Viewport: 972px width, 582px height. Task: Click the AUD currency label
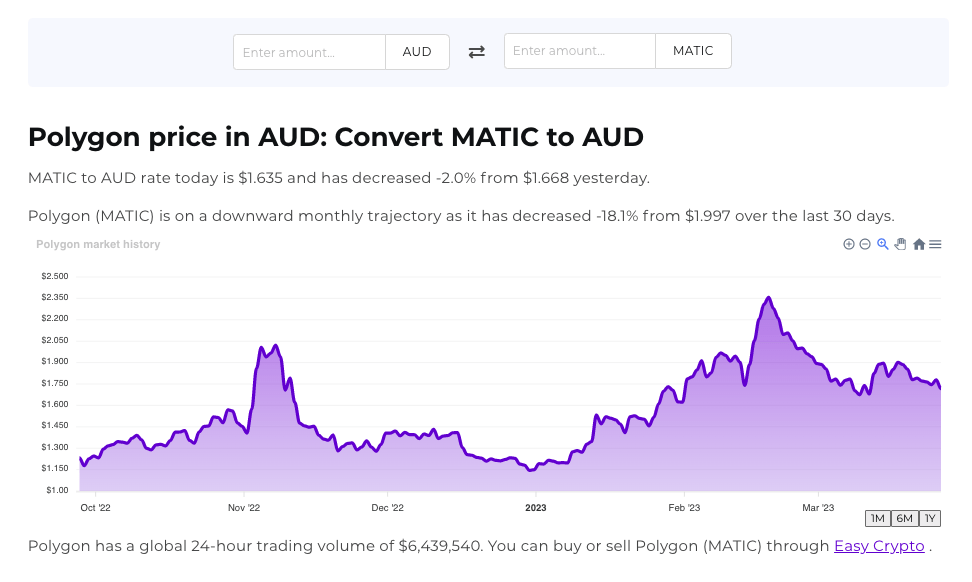(417, 52)
